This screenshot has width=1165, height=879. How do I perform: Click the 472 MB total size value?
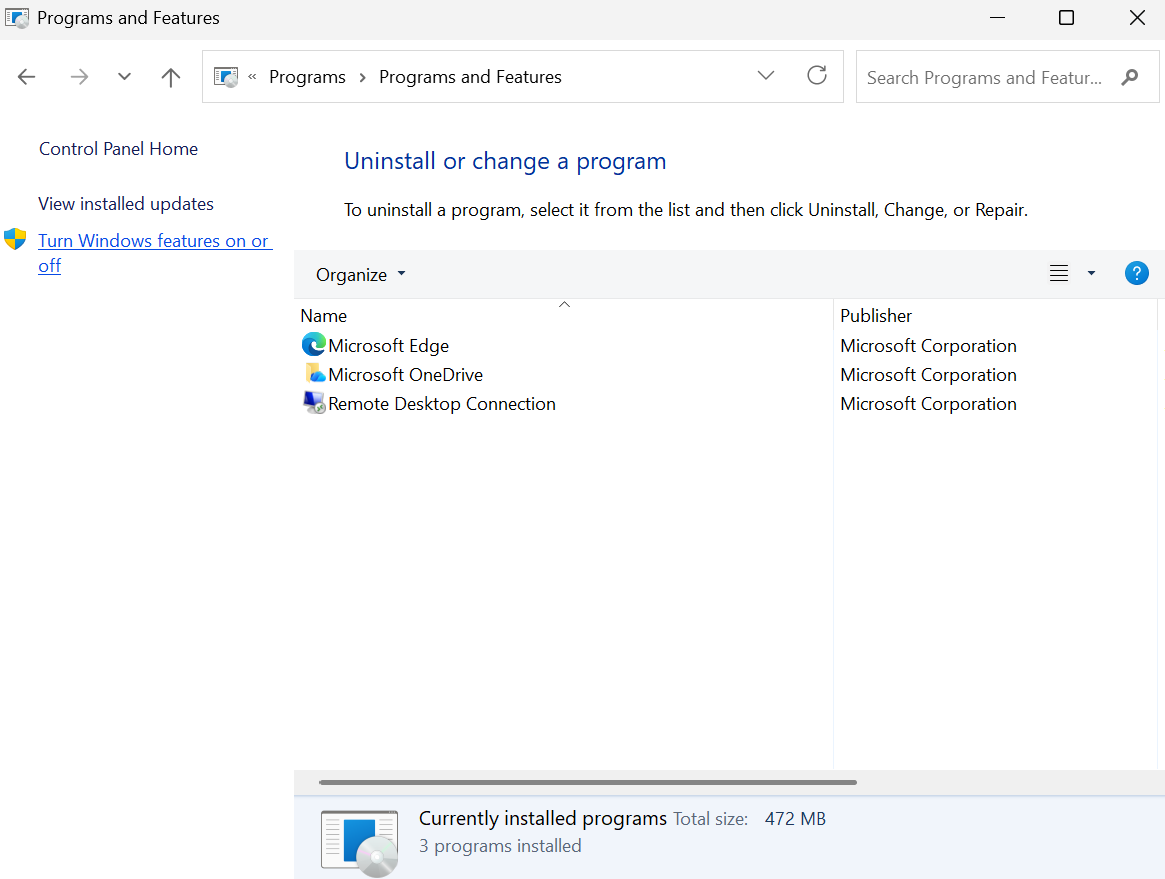point(795,819)
